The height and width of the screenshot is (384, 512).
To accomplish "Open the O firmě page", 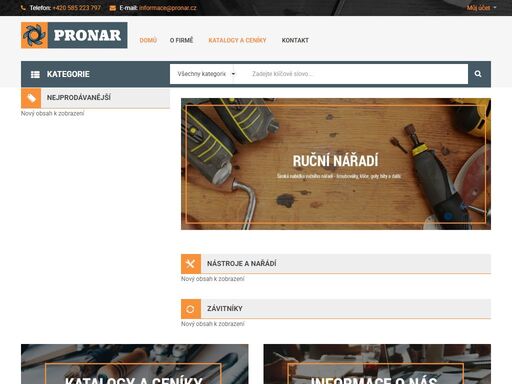I will pos(181,40).
